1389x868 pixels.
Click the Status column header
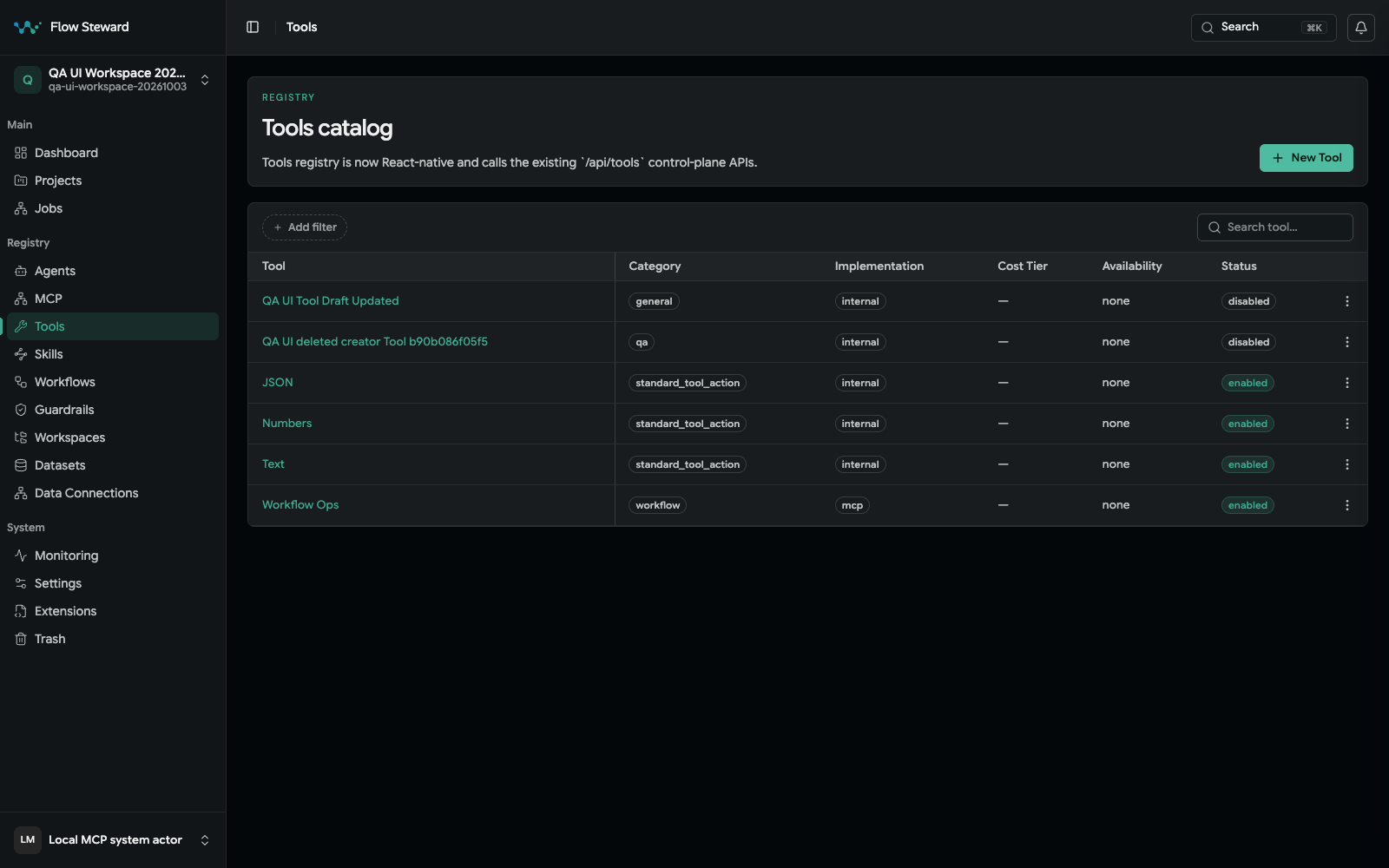[x=1239, y=266]
